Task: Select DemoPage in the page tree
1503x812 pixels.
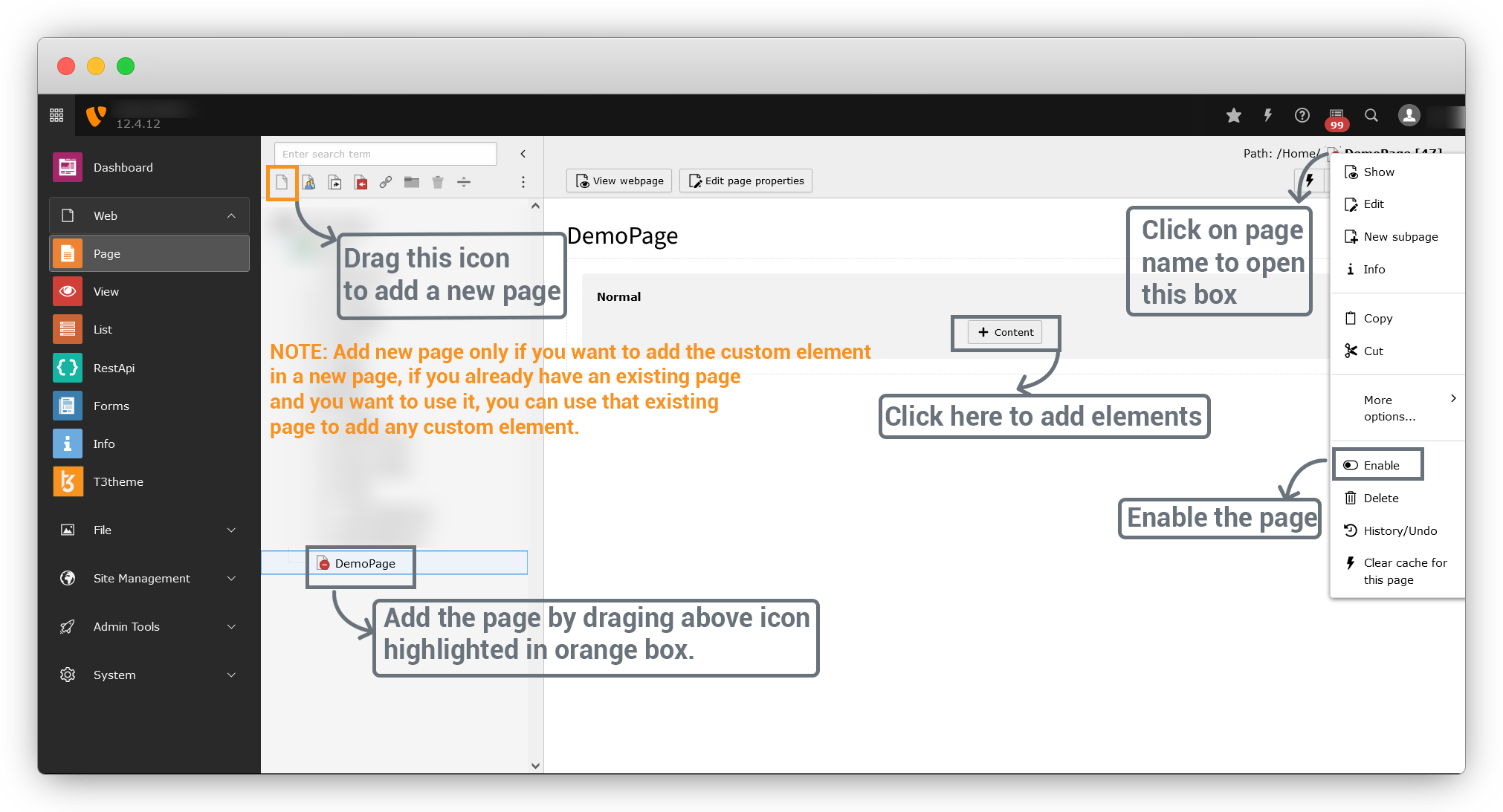Action: coord(364,563)
